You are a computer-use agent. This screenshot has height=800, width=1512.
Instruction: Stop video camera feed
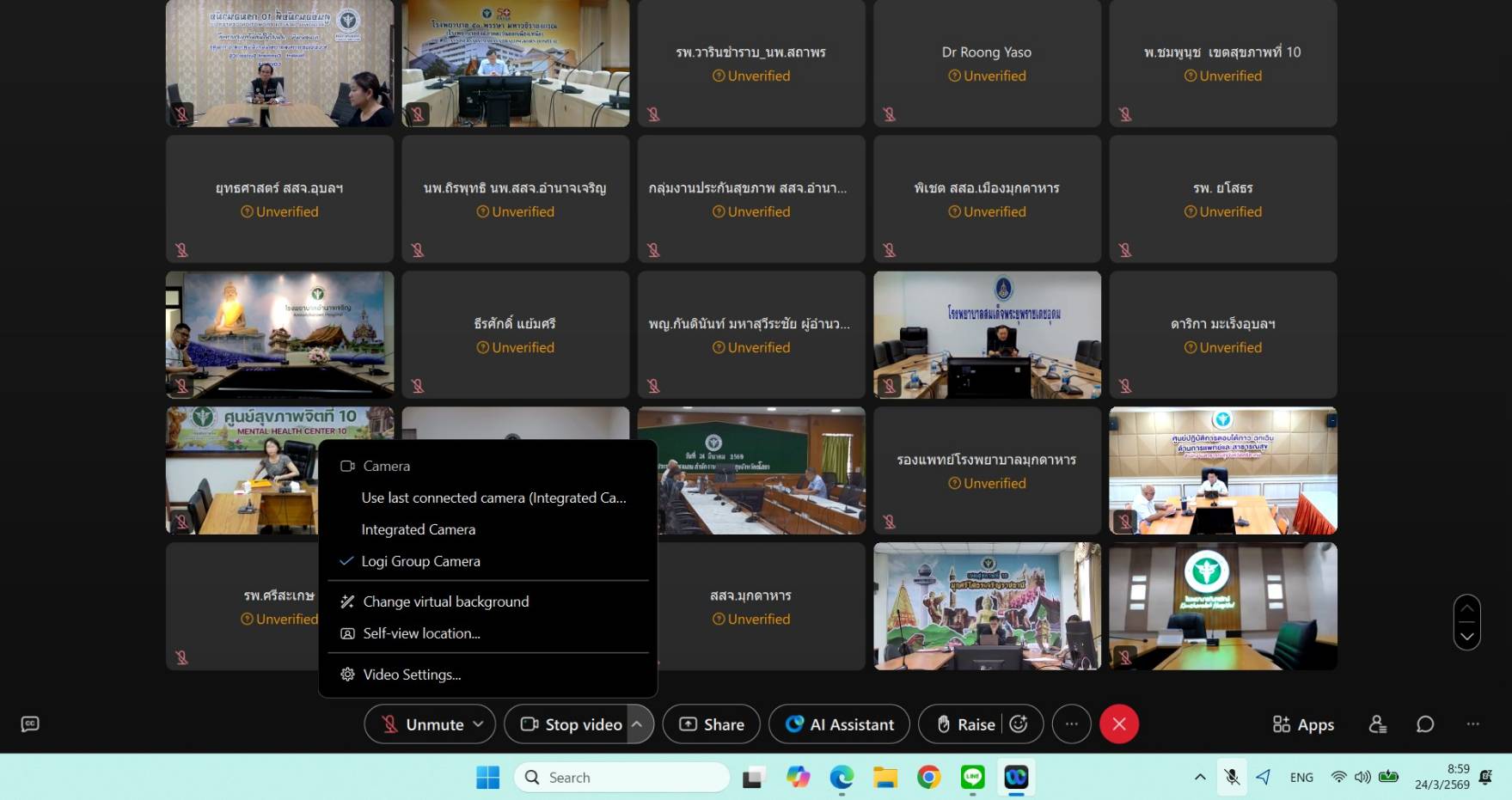[572, 724]
